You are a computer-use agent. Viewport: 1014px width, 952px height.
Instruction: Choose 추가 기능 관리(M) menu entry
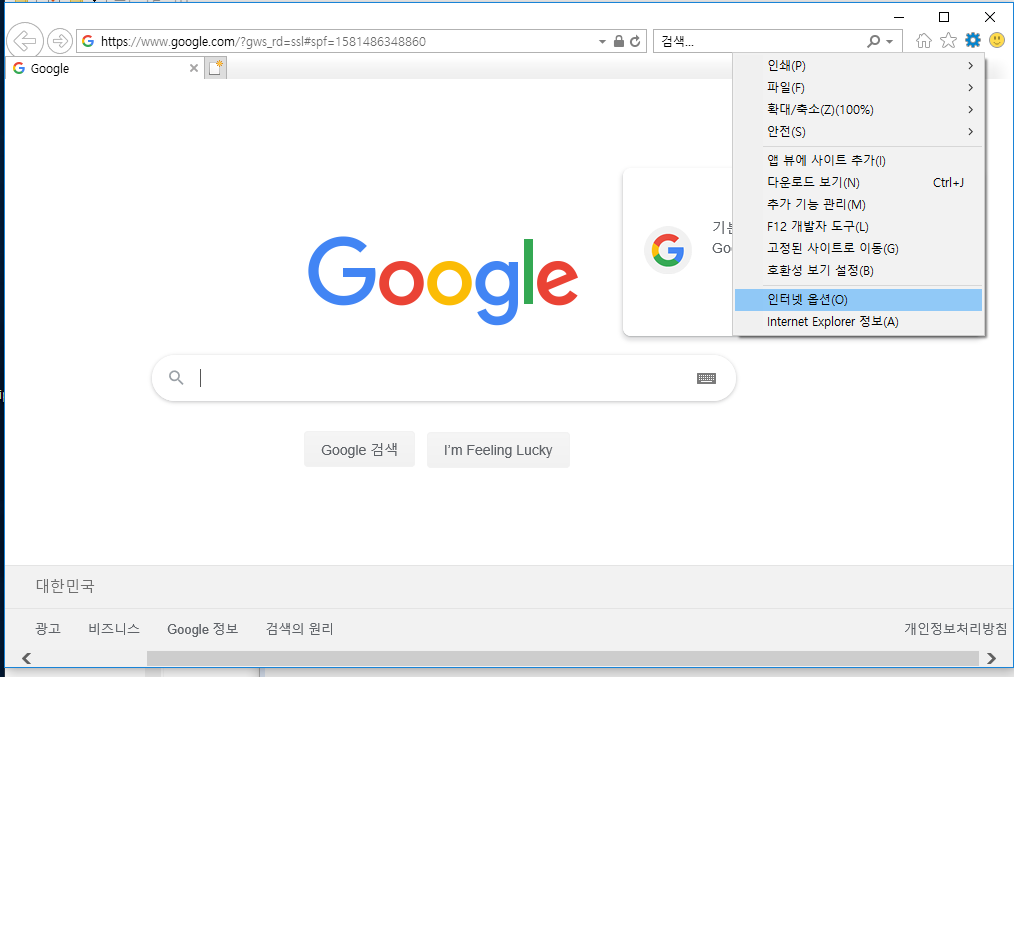858,204
